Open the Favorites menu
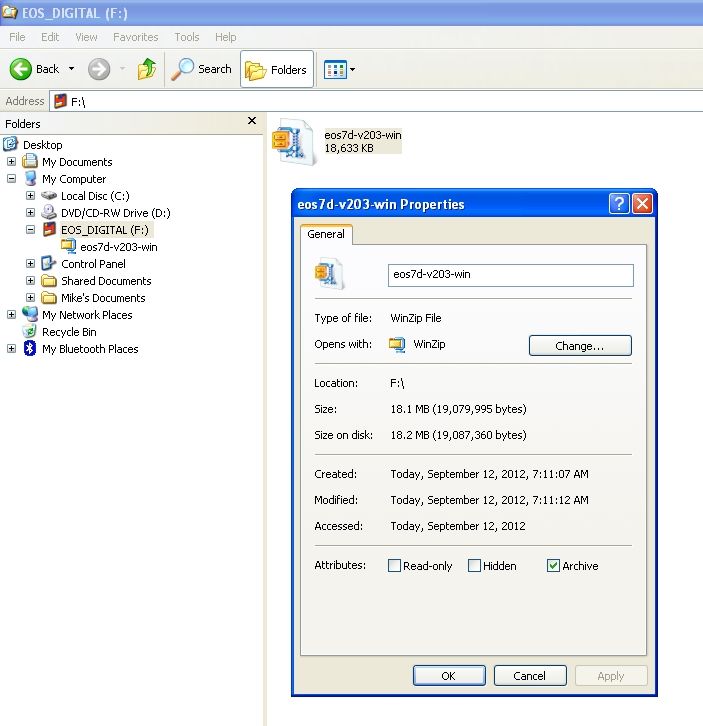The width and height of the screenshot is (703, 726). 135,37
